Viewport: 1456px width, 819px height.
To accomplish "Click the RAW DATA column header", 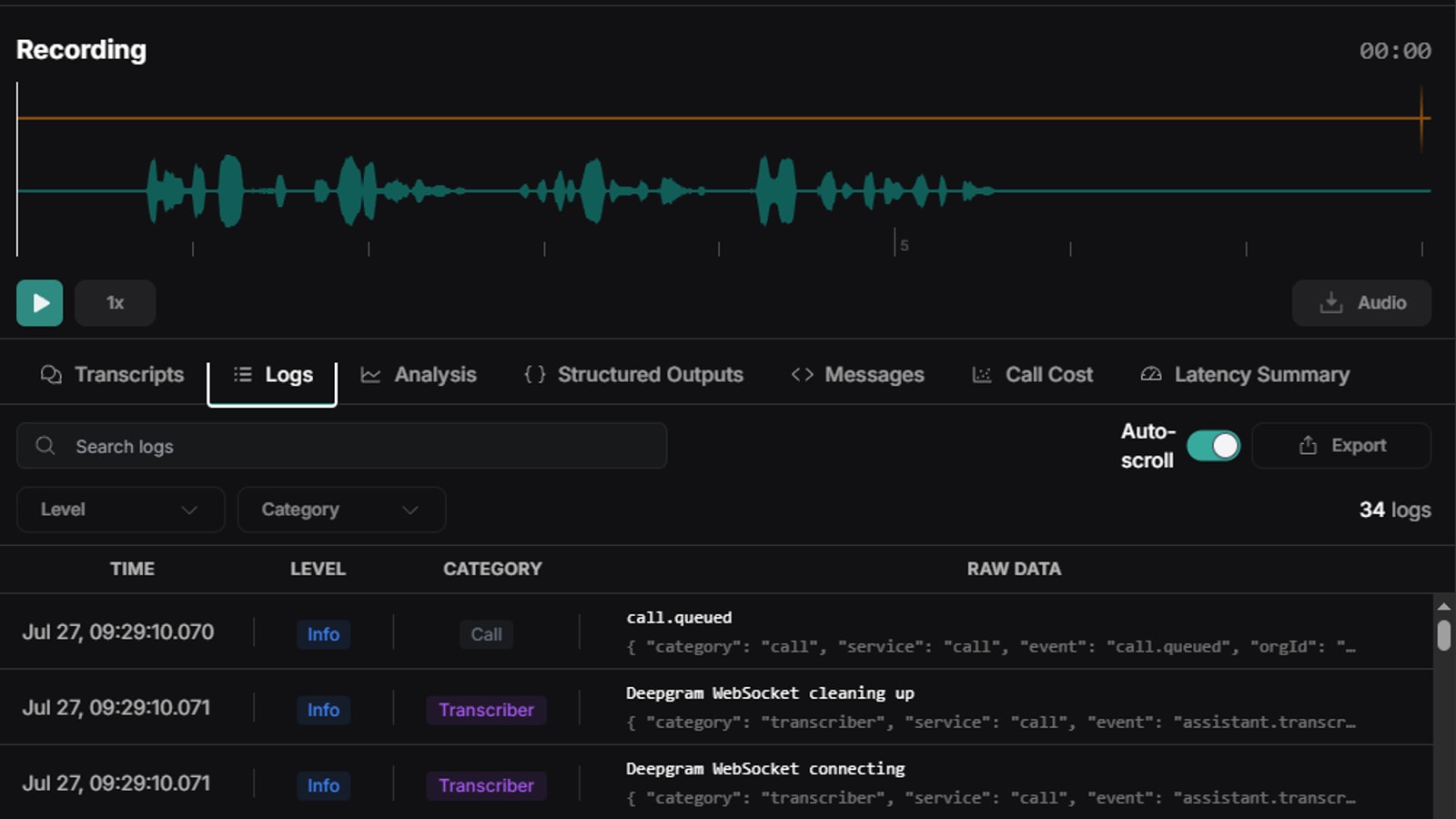I will click(1014, 569).
